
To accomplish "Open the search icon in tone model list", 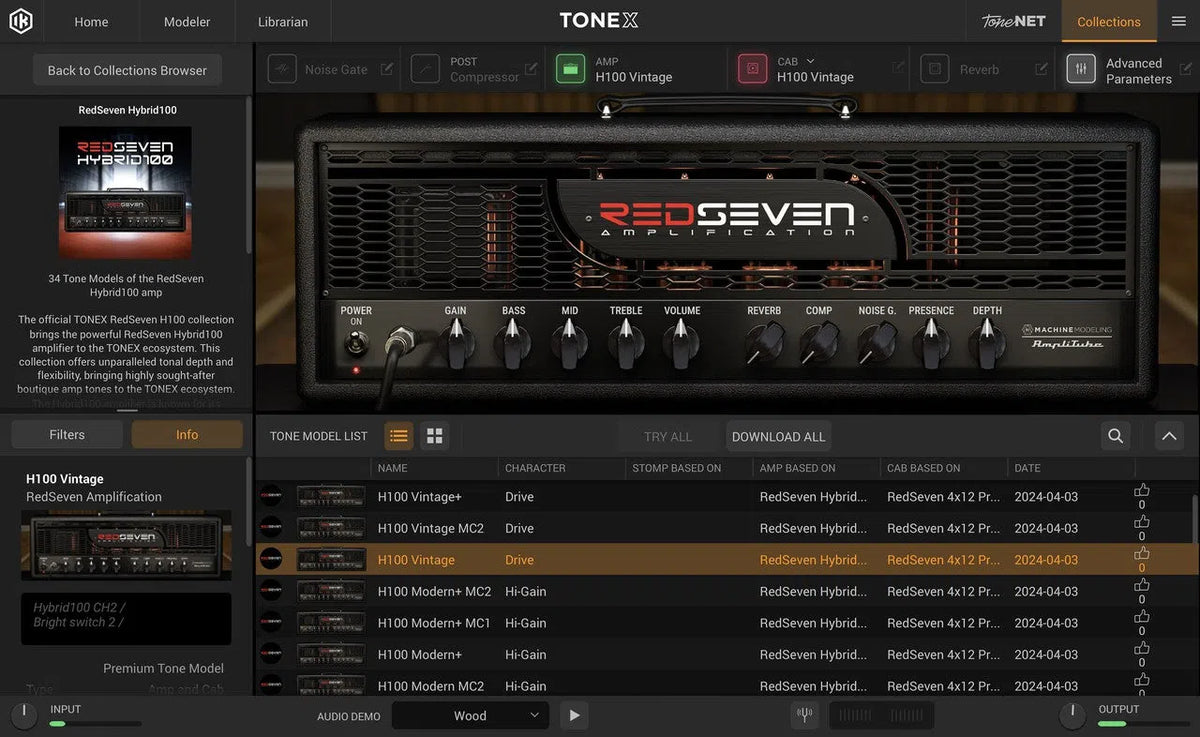I will tap(1114, 436).
